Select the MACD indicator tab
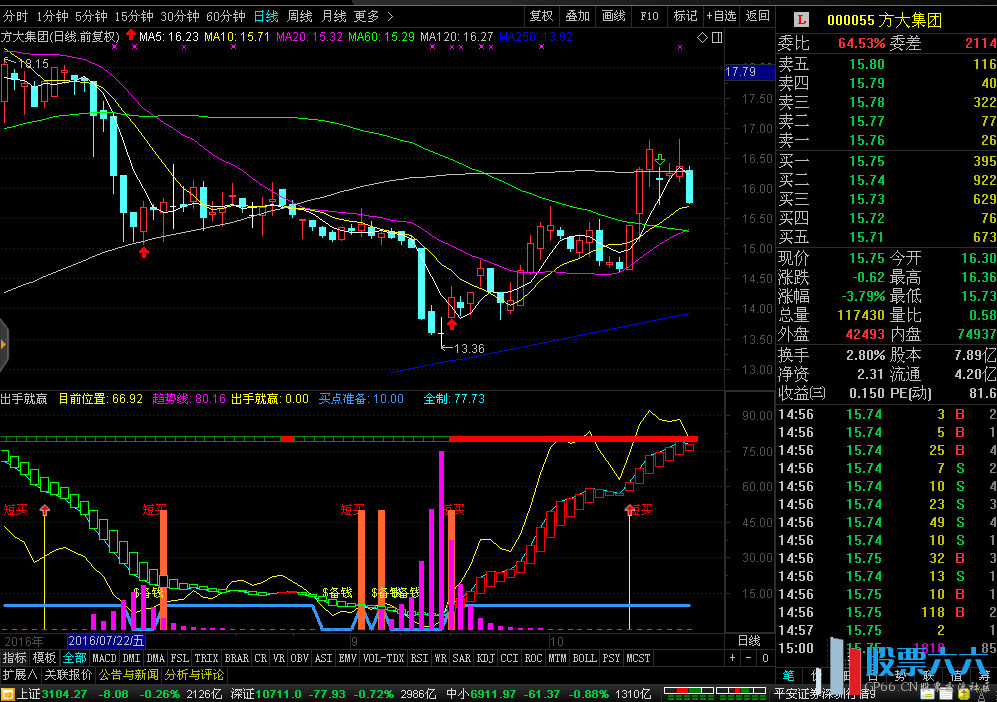Image resolution: width=997 pixels, height=702 pixels. coord(104,658)
